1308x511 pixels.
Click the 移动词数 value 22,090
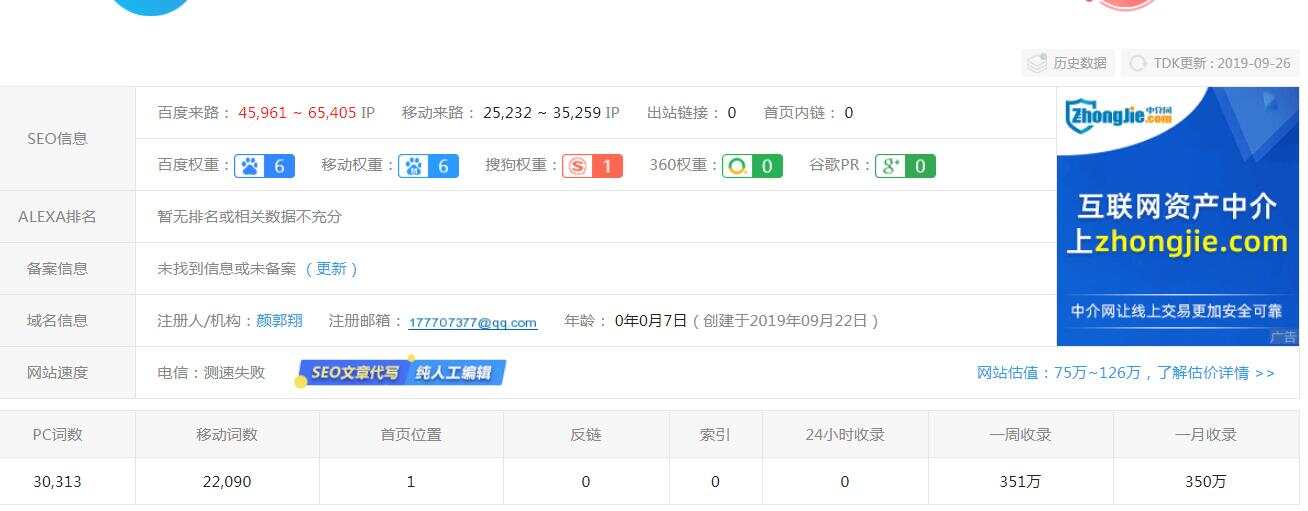227,482
